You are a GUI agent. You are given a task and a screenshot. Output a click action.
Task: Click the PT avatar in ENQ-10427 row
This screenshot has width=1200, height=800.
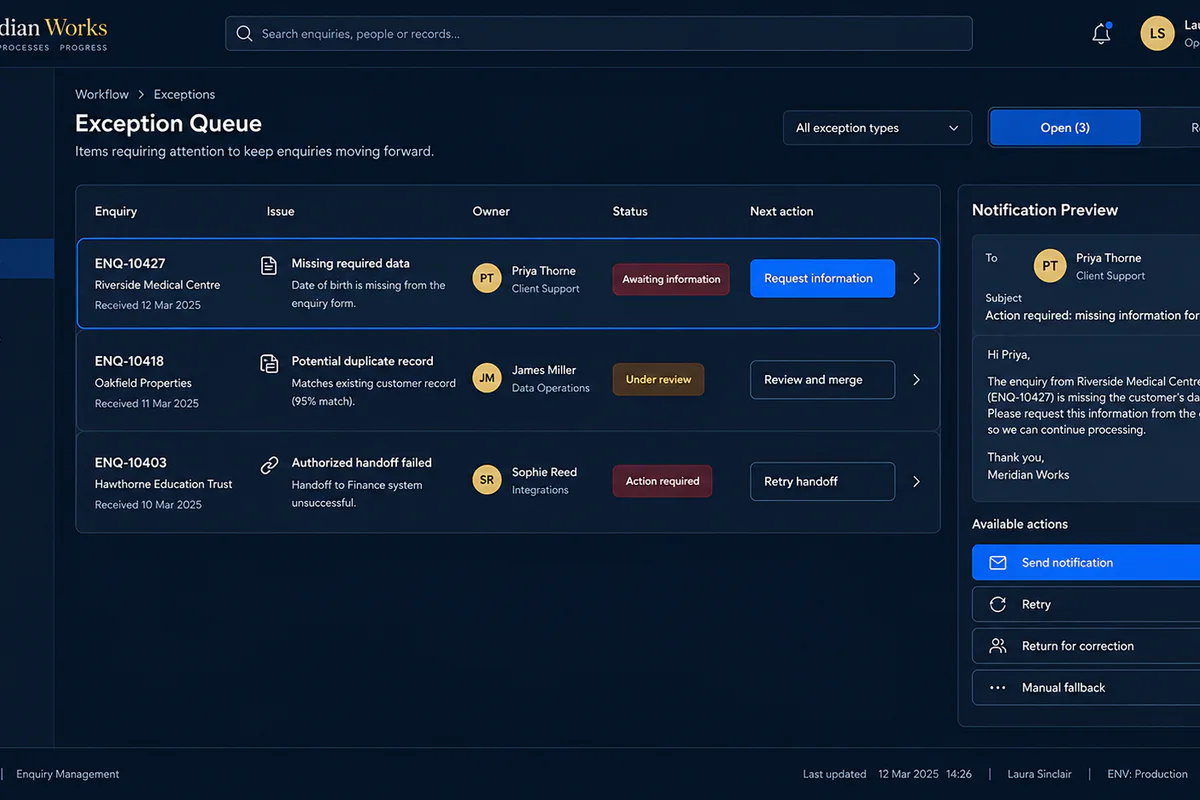pos(487,278)
